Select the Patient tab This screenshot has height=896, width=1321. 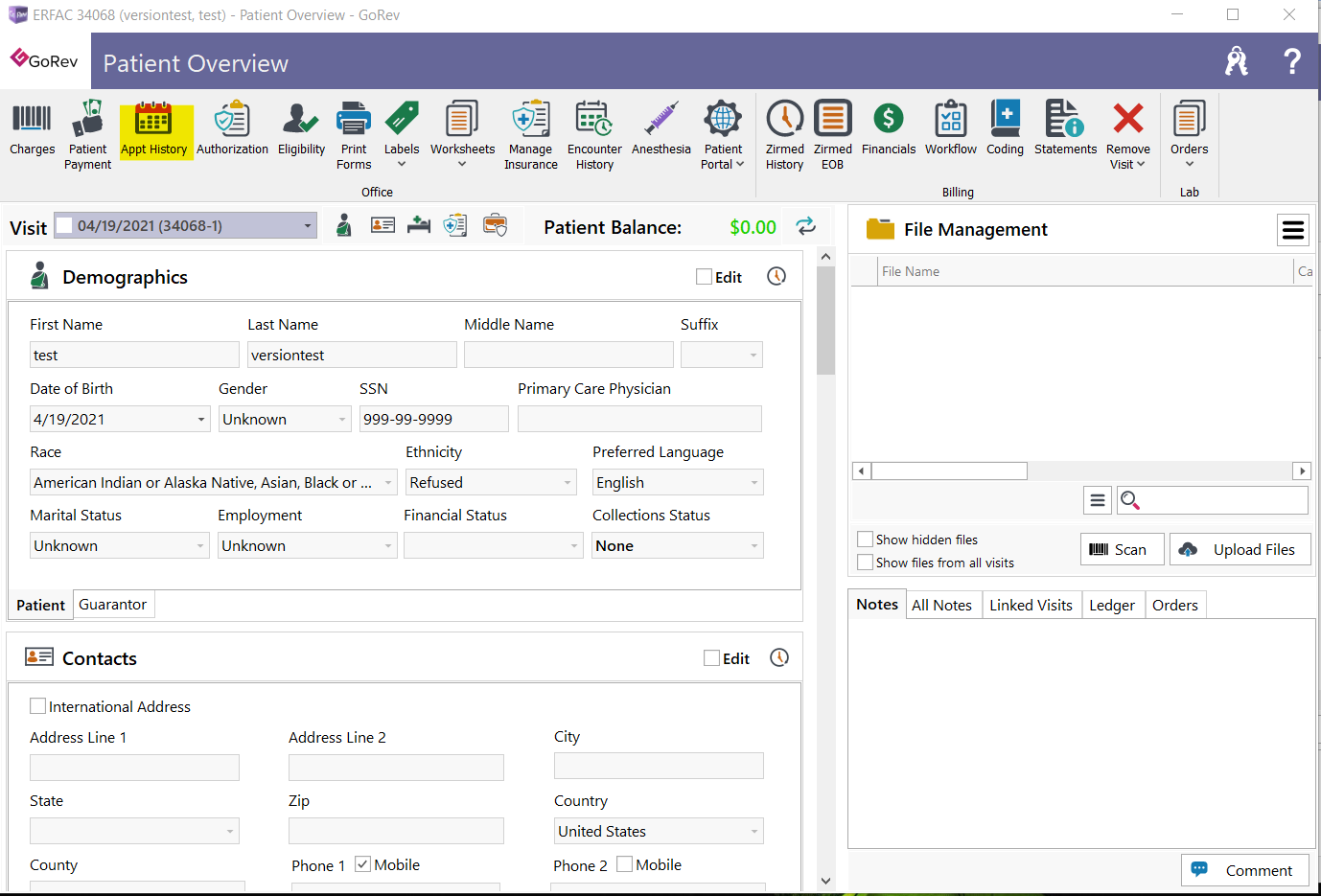click(x=40, y=605)
